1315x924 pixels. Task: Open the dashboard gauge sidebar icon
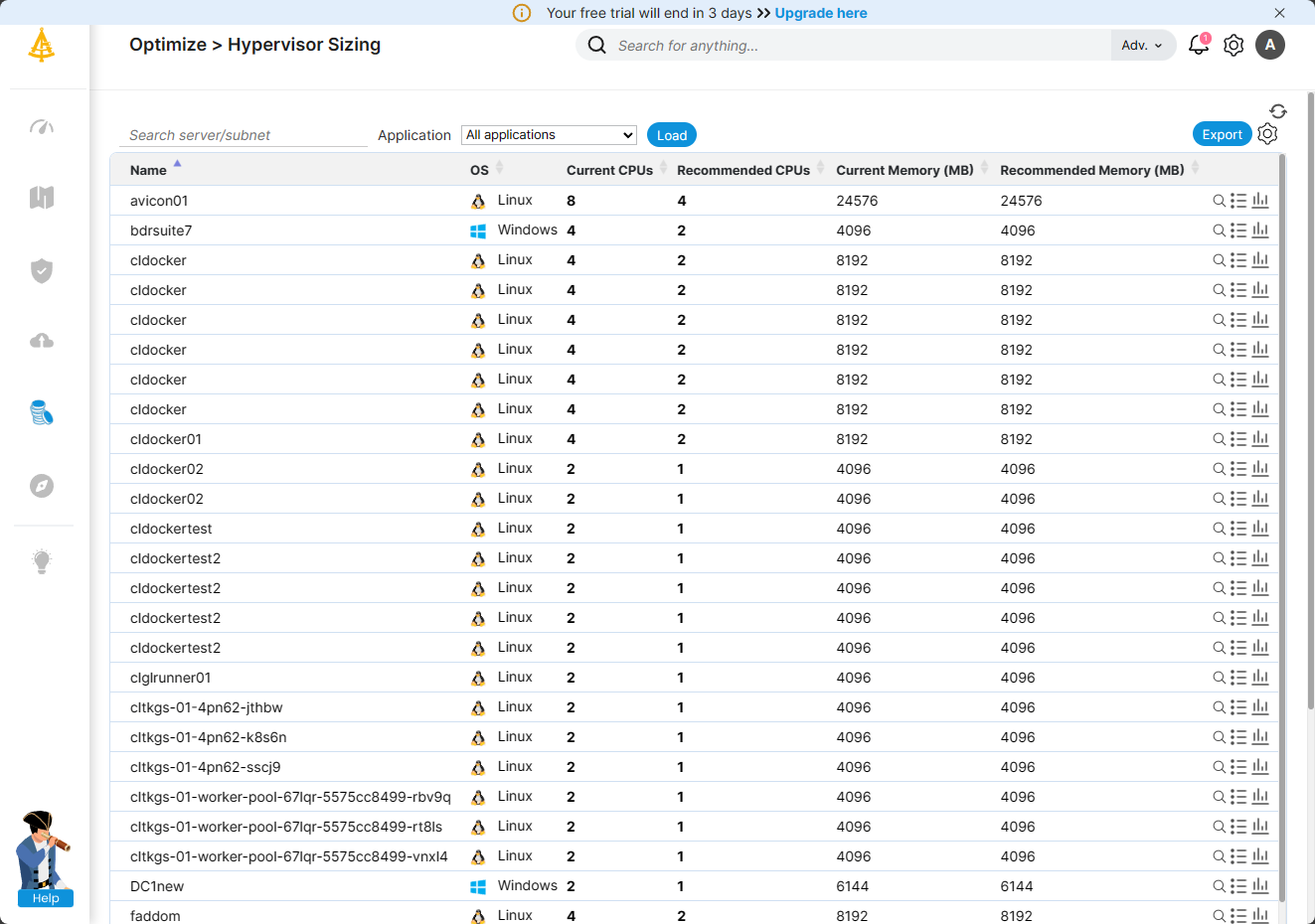[42, 127]
